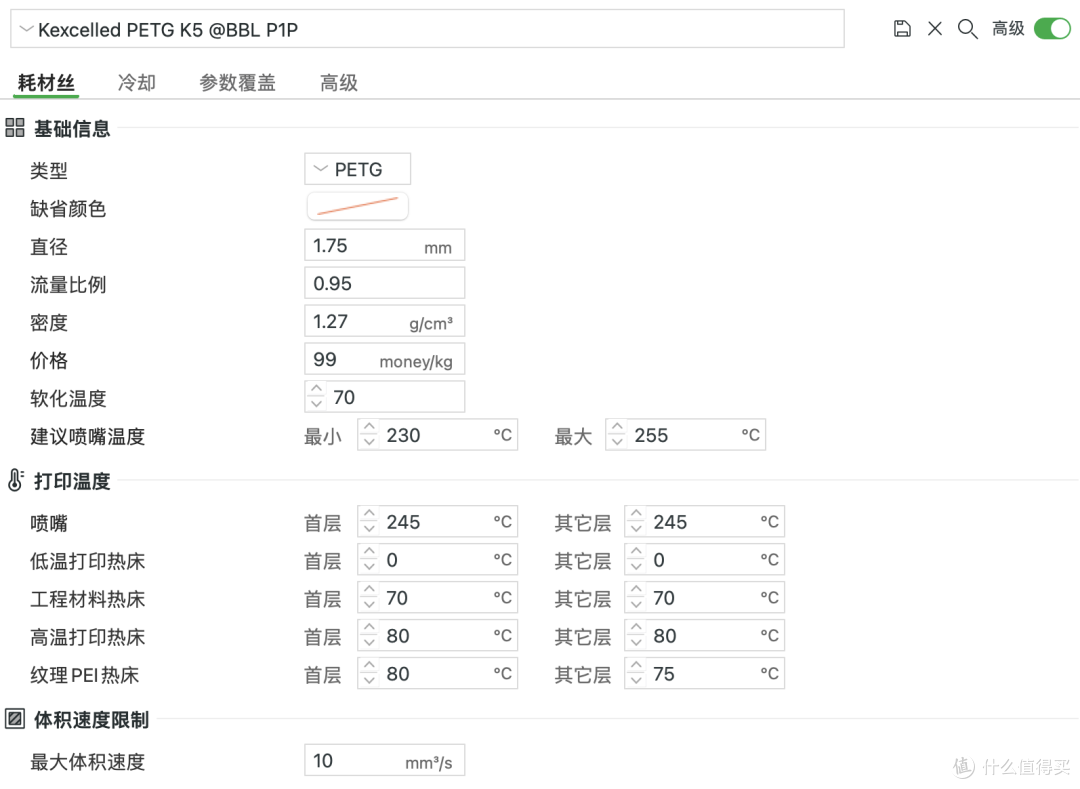Open the 高级 tab
The width and height of the screenshot is (1080, 789).
coord(339,83)
